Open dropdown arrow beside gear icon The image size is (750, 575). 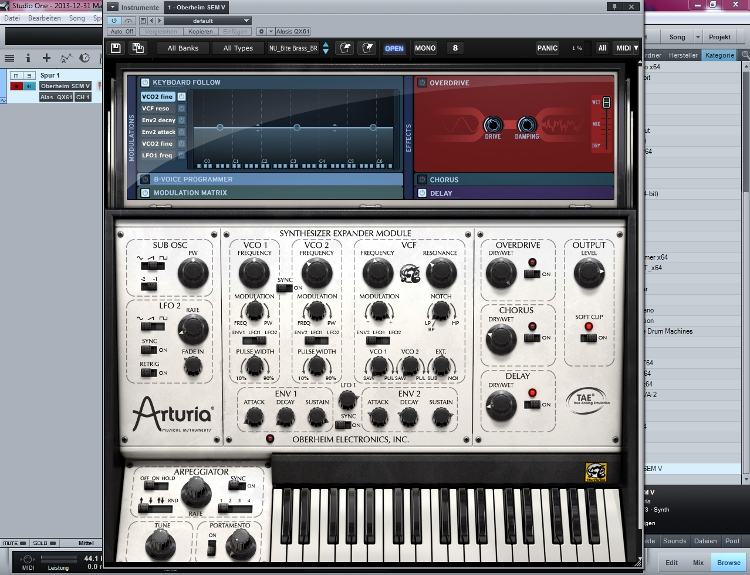[x=270, y=32]
